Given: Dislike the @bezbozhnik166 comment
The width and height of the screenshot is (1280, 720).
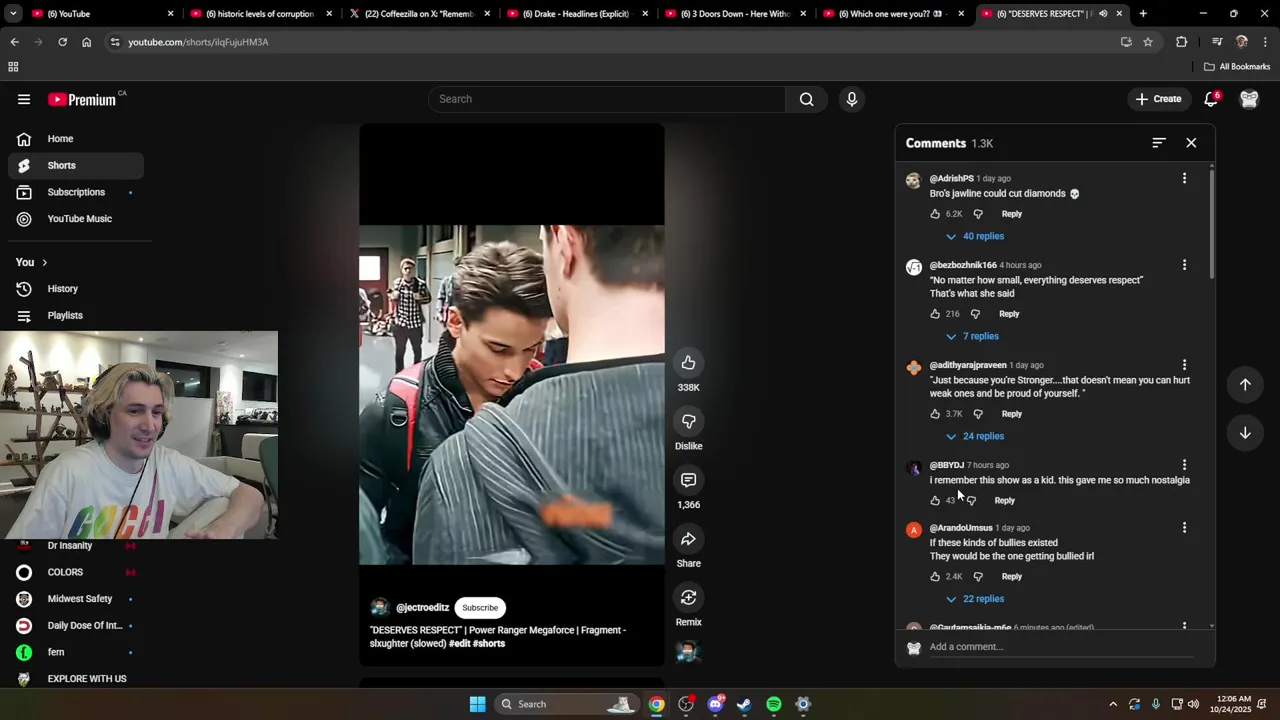Looking at the screenshot, I should (975, 314).
